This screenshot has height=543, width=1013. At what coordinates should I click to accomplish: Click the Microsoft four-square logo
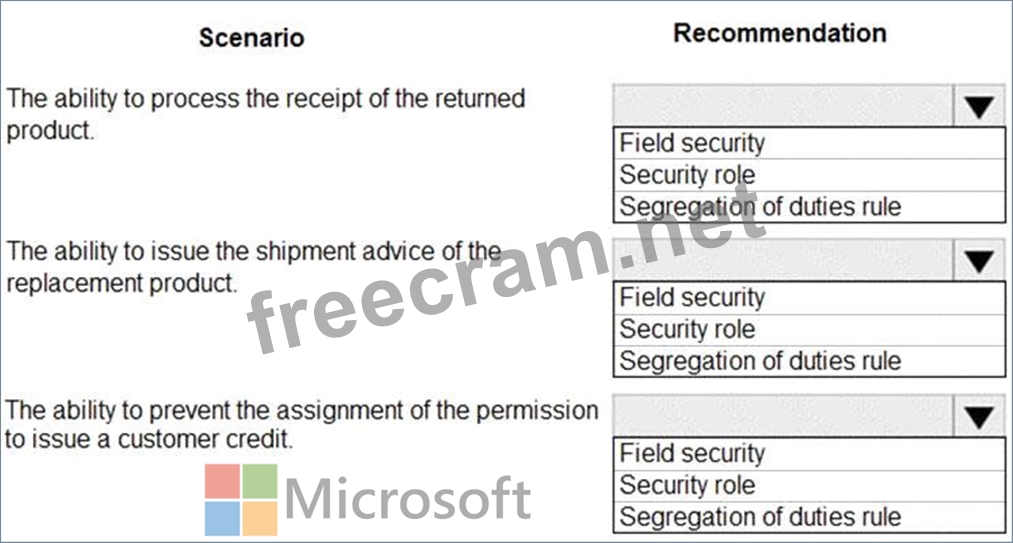click(241, 499)
